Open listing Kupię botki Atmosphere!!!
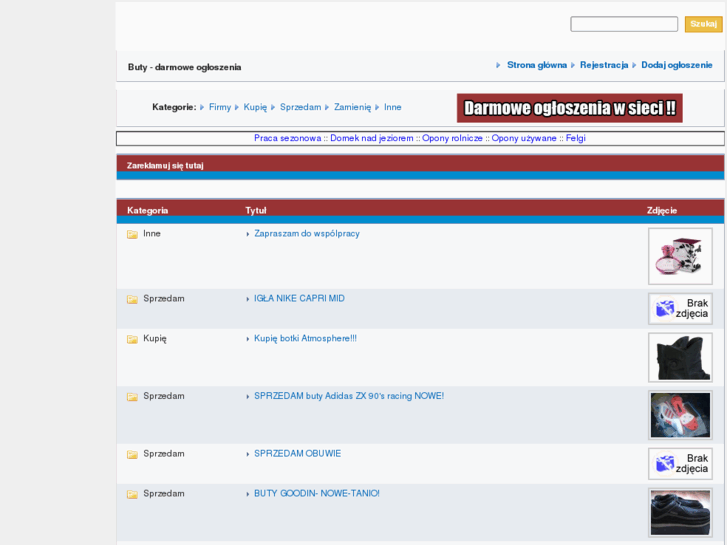Image resolution: width=727 pixels, height=545 pixels. (x=305, y=339)
